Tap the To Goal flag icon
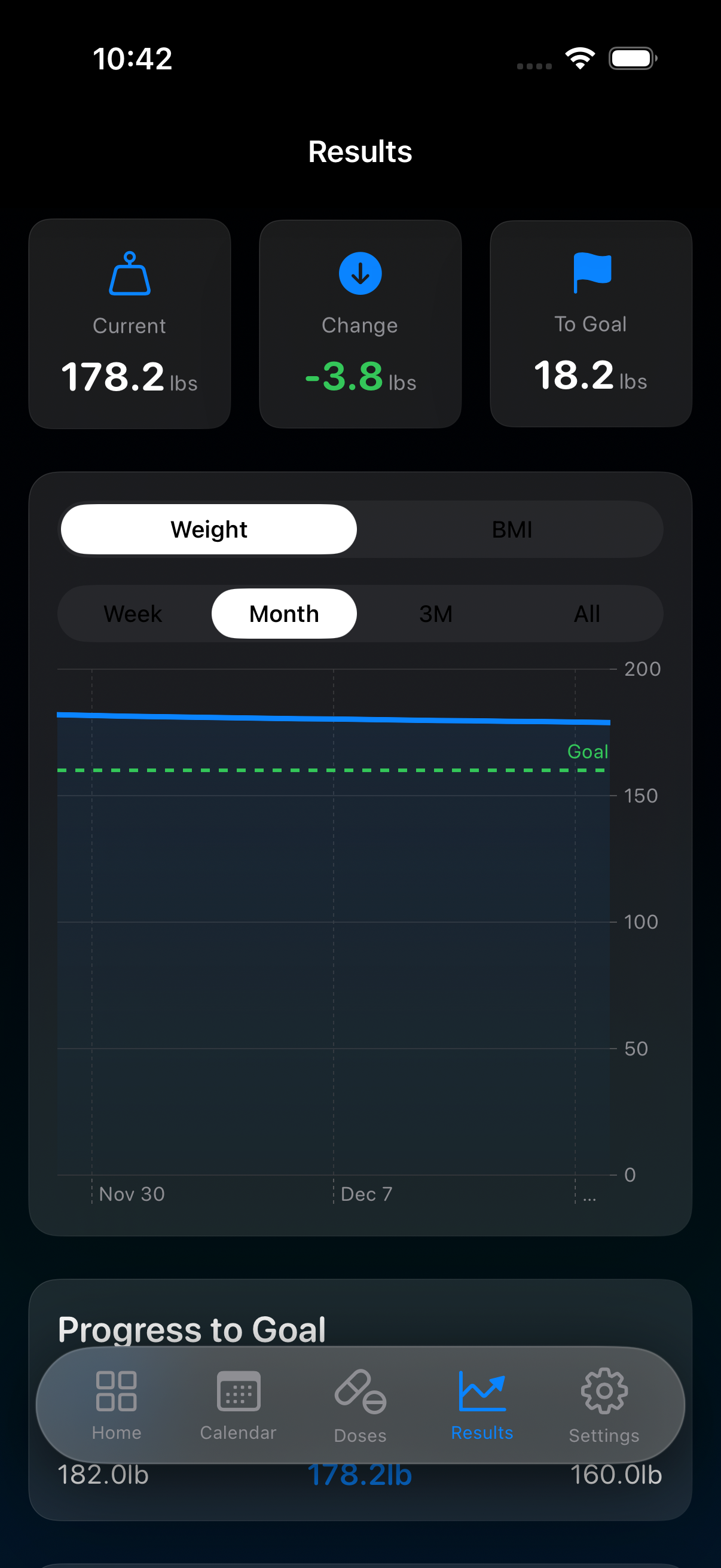Screen dimensions: 721x1568 (591, 272)
